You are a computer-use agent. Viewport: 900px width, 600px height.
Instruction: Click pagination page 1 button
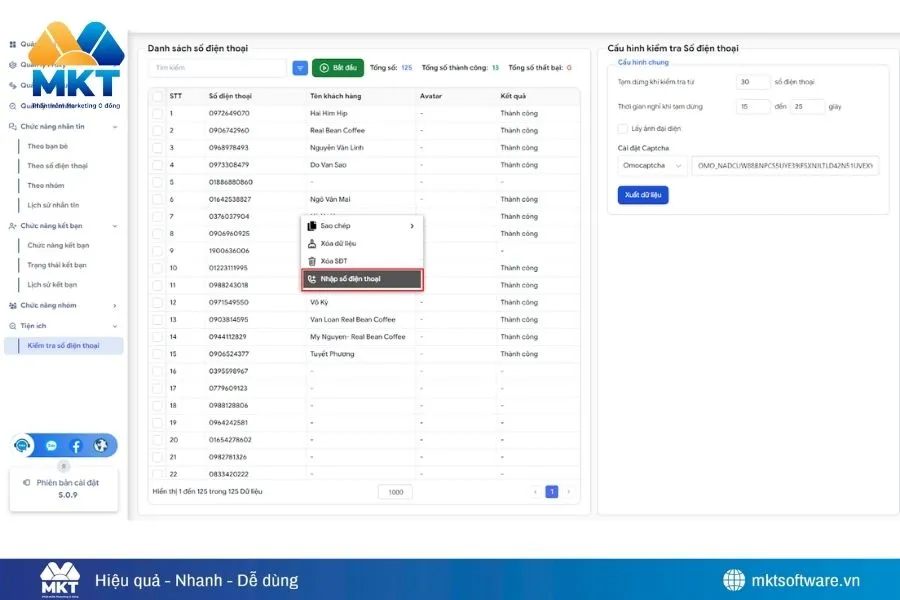pos(551,492)
